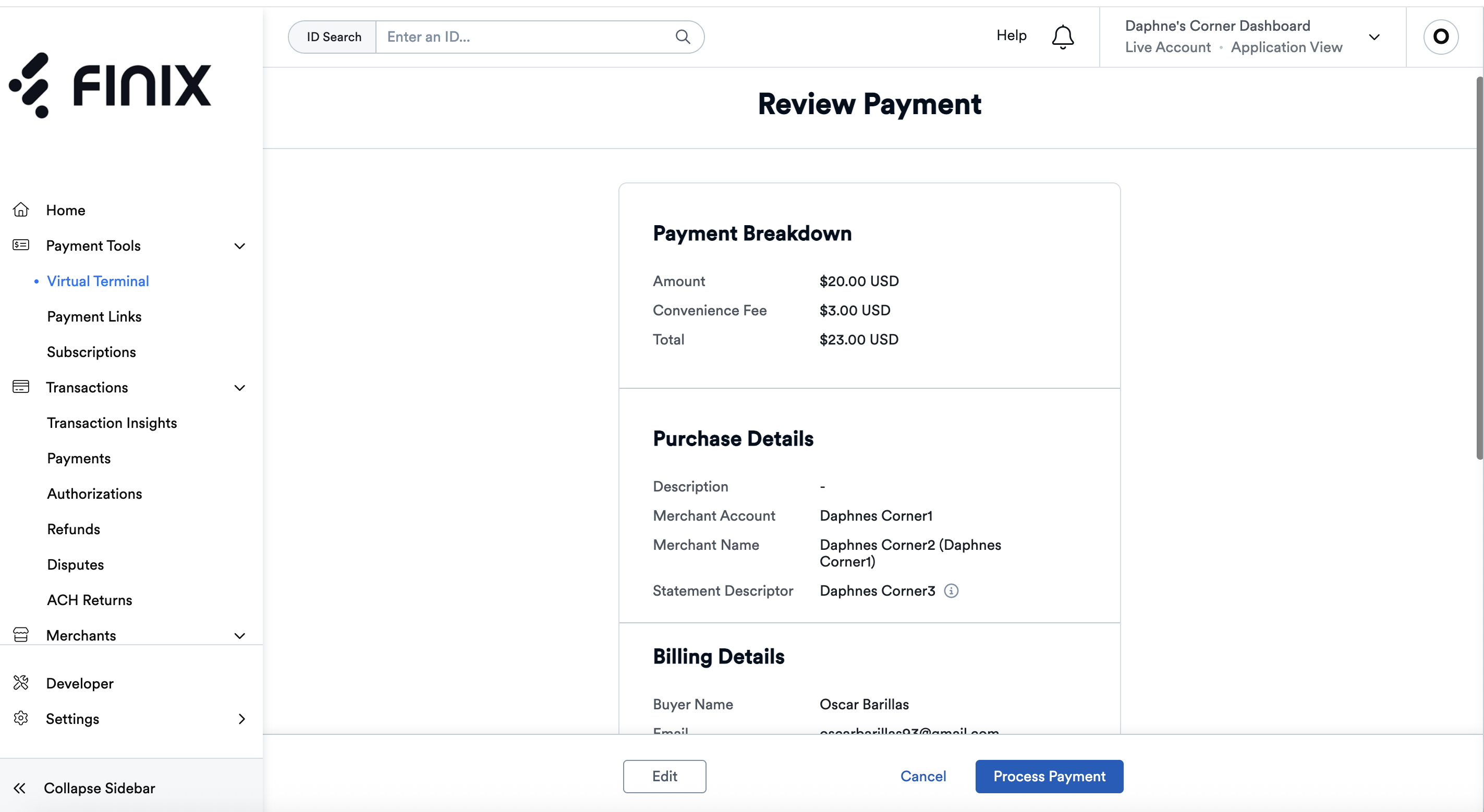Open Payments in sidebar
This screenshot has width=1484, height=812.
pyautogui.click(x=79, y=459)
